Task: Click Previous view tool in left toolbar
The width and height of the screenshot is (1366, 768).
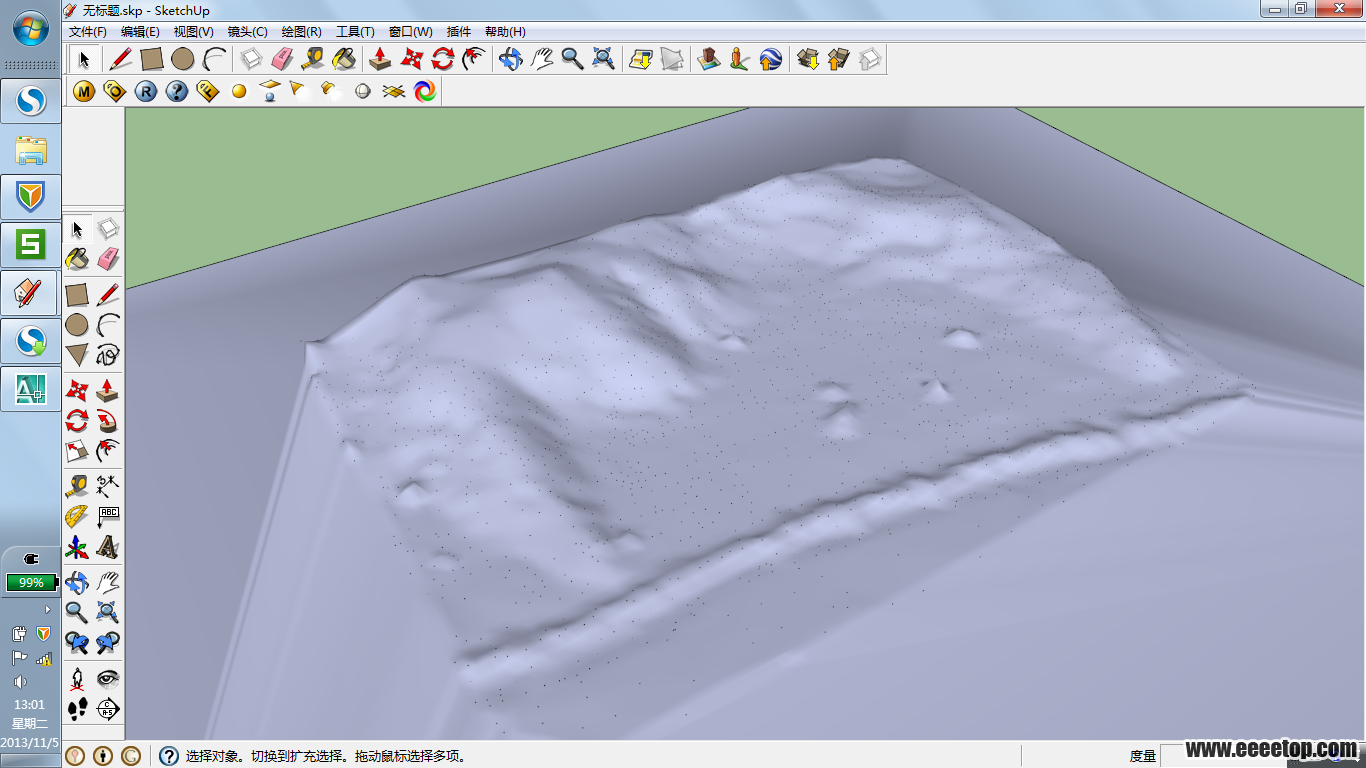Action: click(77, 642)
